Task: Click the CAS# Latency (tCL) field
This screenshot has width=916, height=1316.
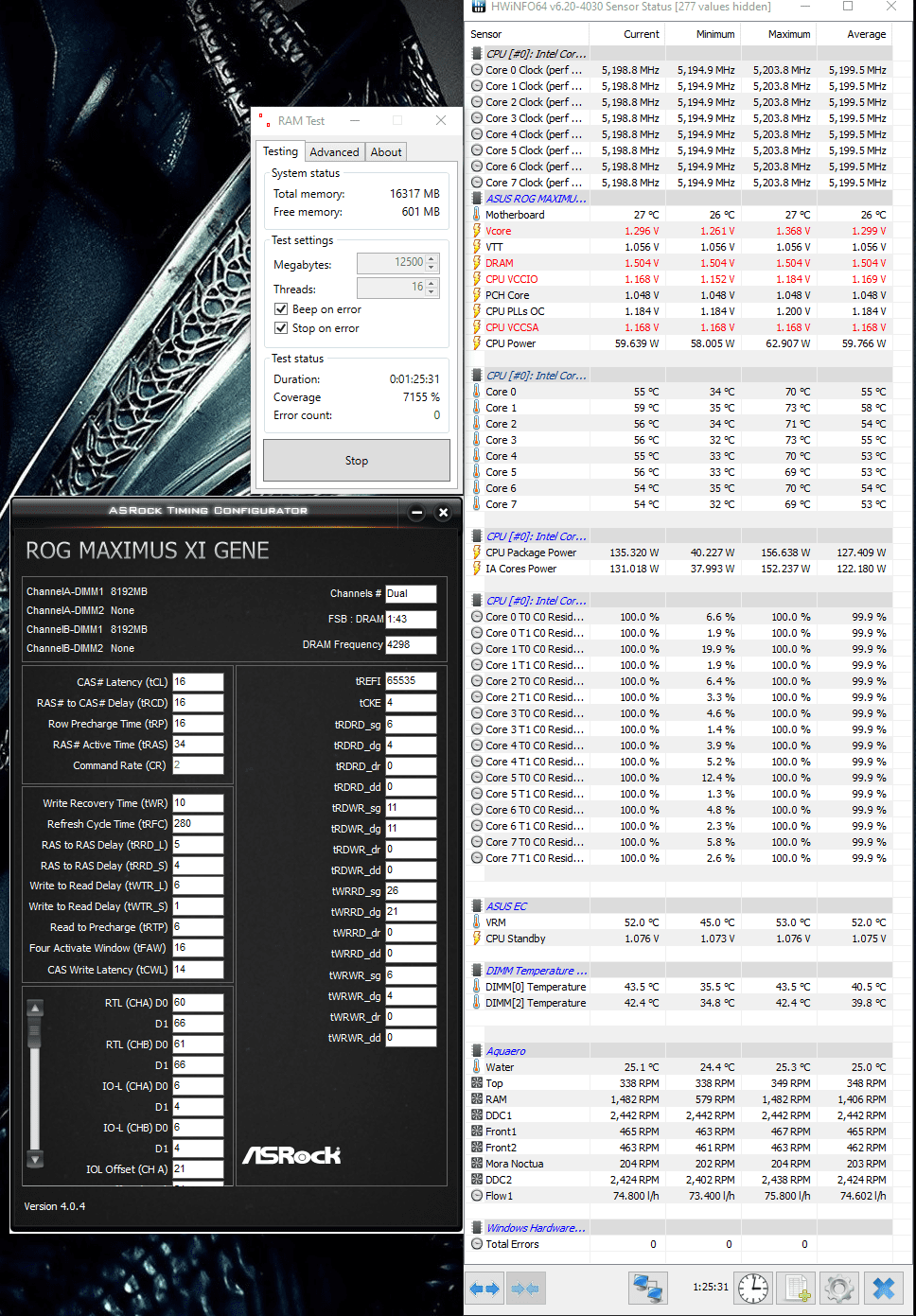Action: [198, 682]
